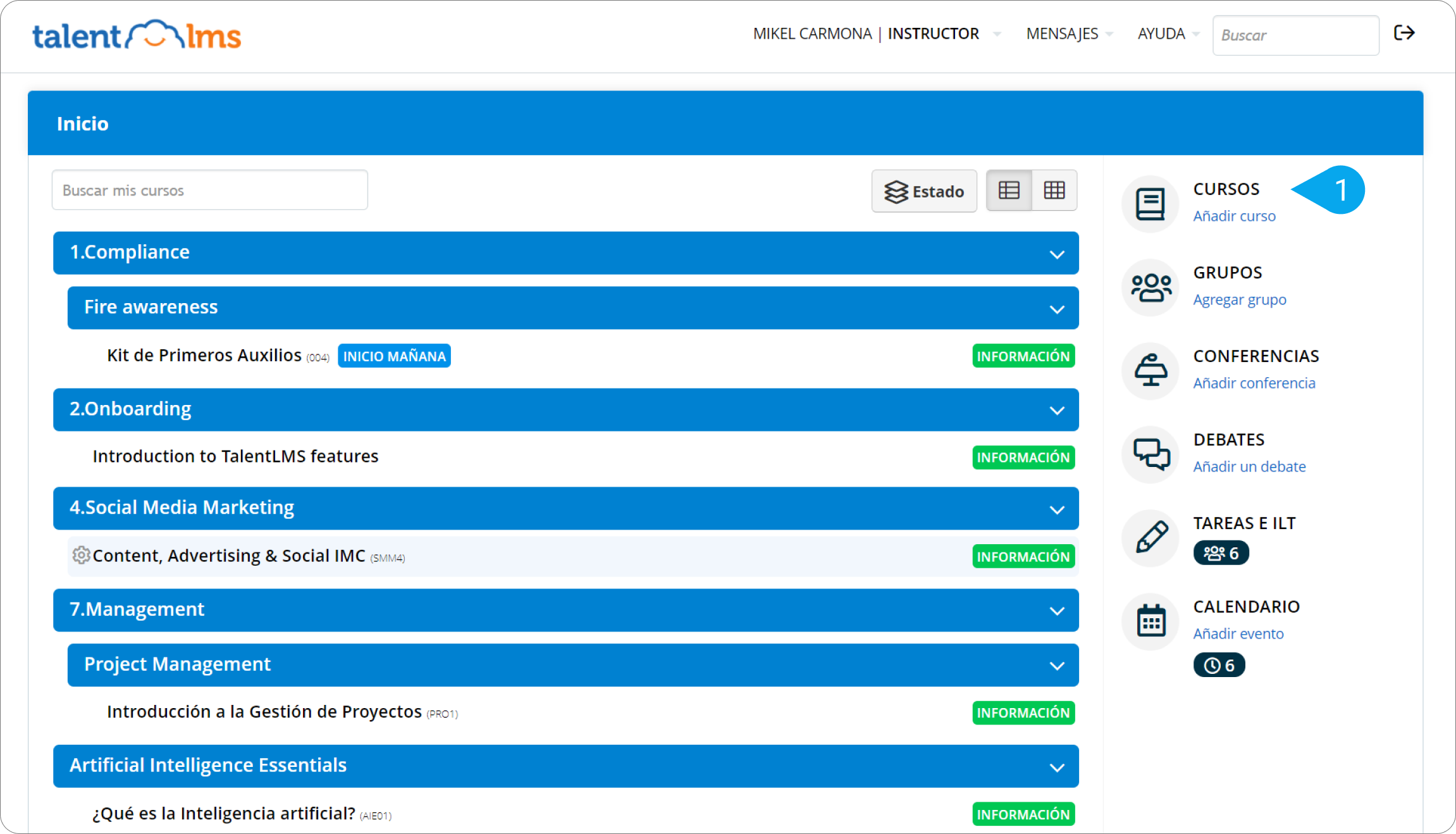Image resolution: width=1456 pixels, height=834 pixels.
Task: Click the Añadir un debate link
Action: [1249, 467]
